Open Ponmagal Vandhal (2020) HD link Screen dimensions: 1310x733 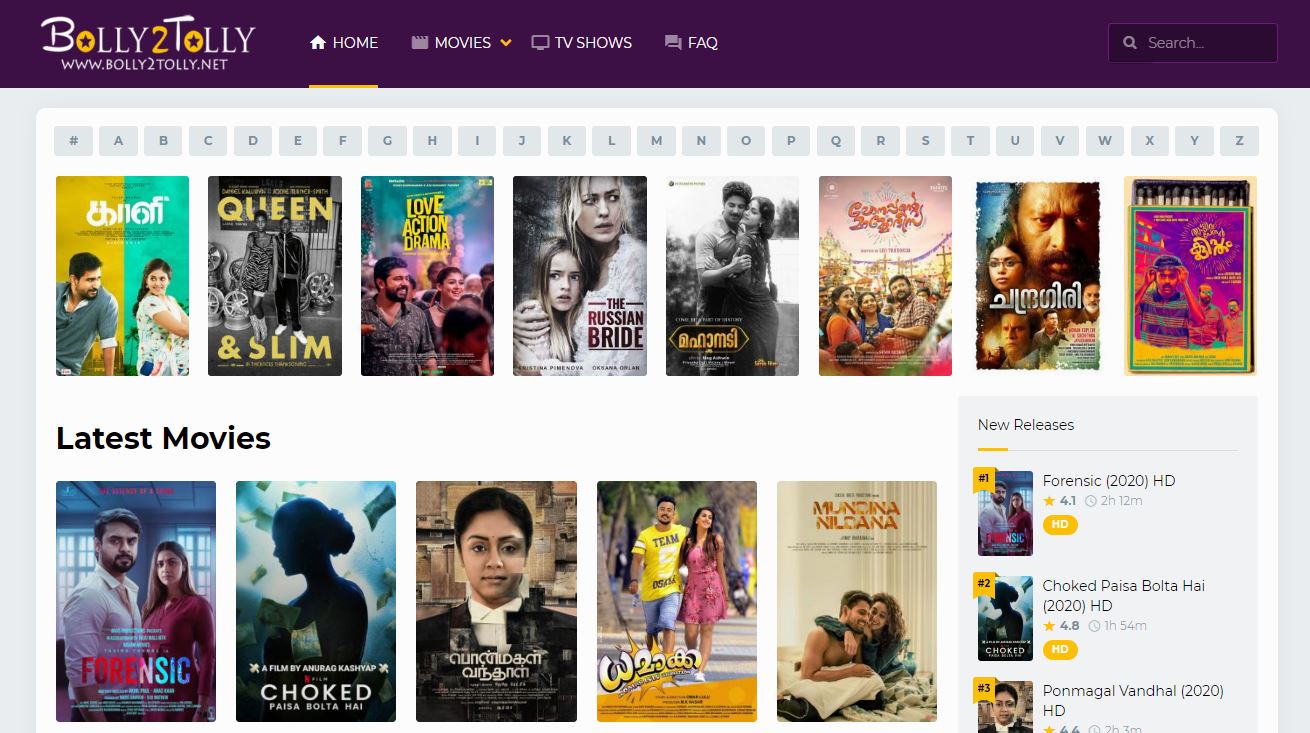tap(1133, 700)
